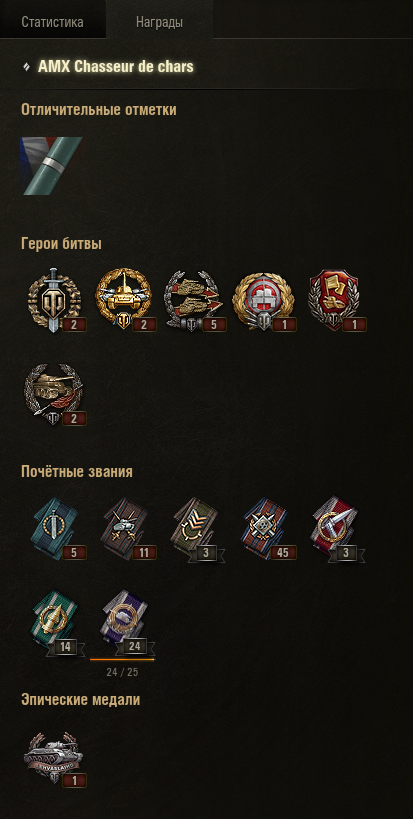Viewport: 413px width, 819px height.
Task: Select the brown ribbon tank badge showing 11
Action: point(126,529)
